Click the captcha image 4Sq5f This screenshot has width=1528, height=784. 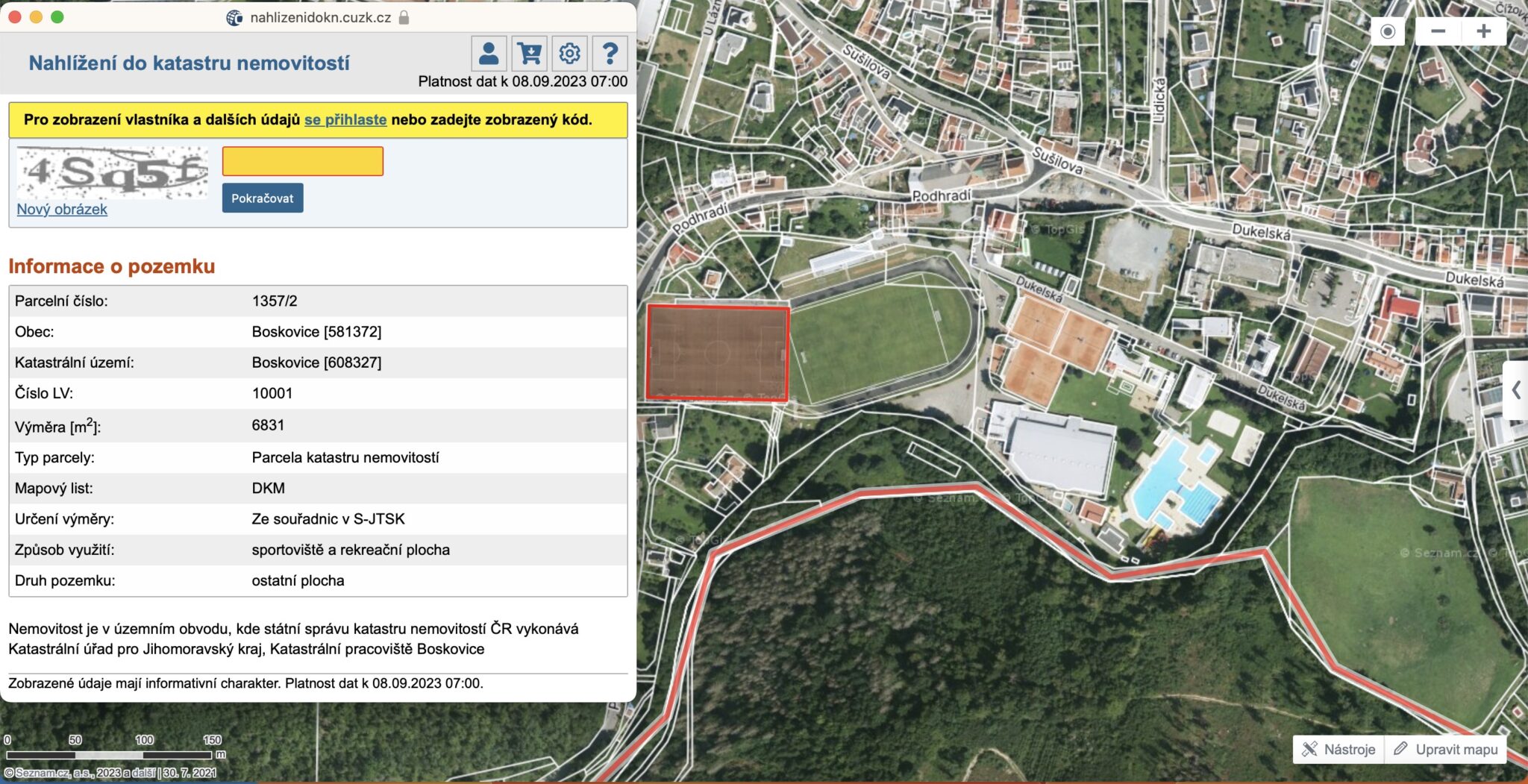[x=112, y=172]
